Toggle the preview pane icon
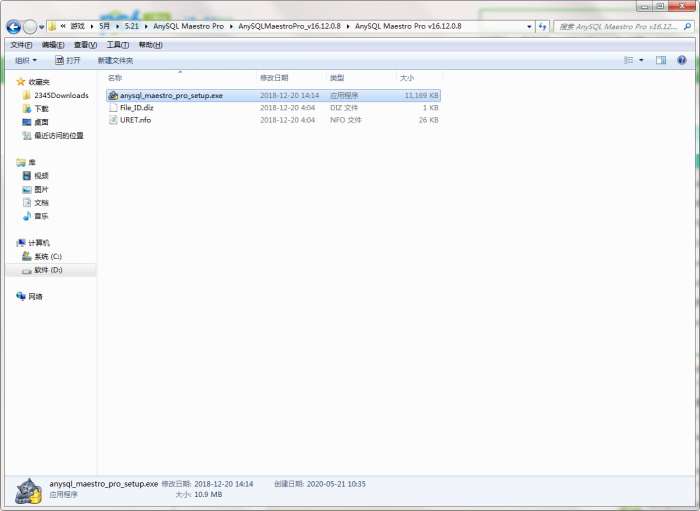 661,60
